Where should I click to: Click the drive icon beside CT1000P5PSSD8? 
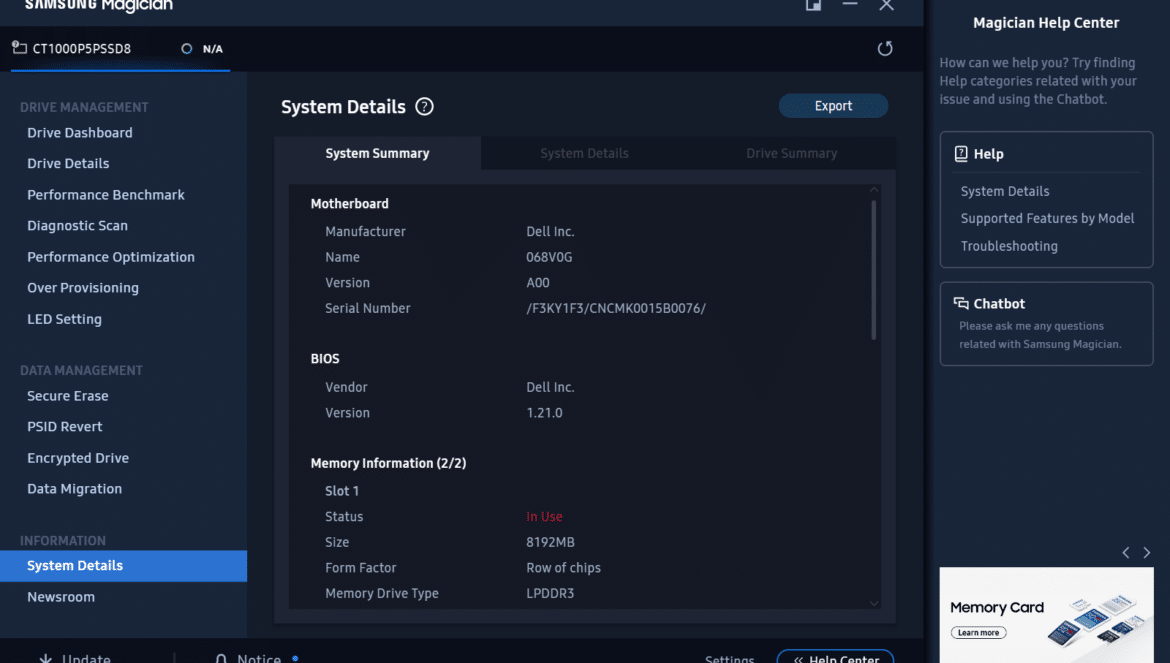[x=19, y=48]
